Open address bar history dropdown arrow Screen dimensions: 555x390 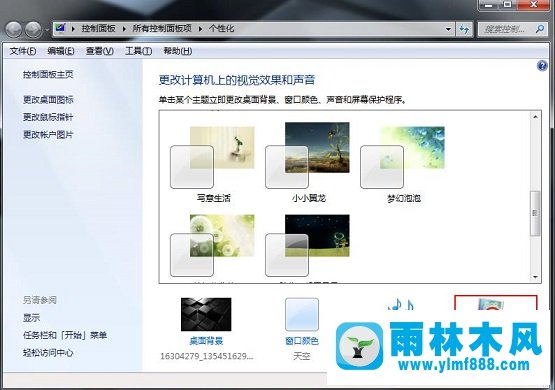448,29
